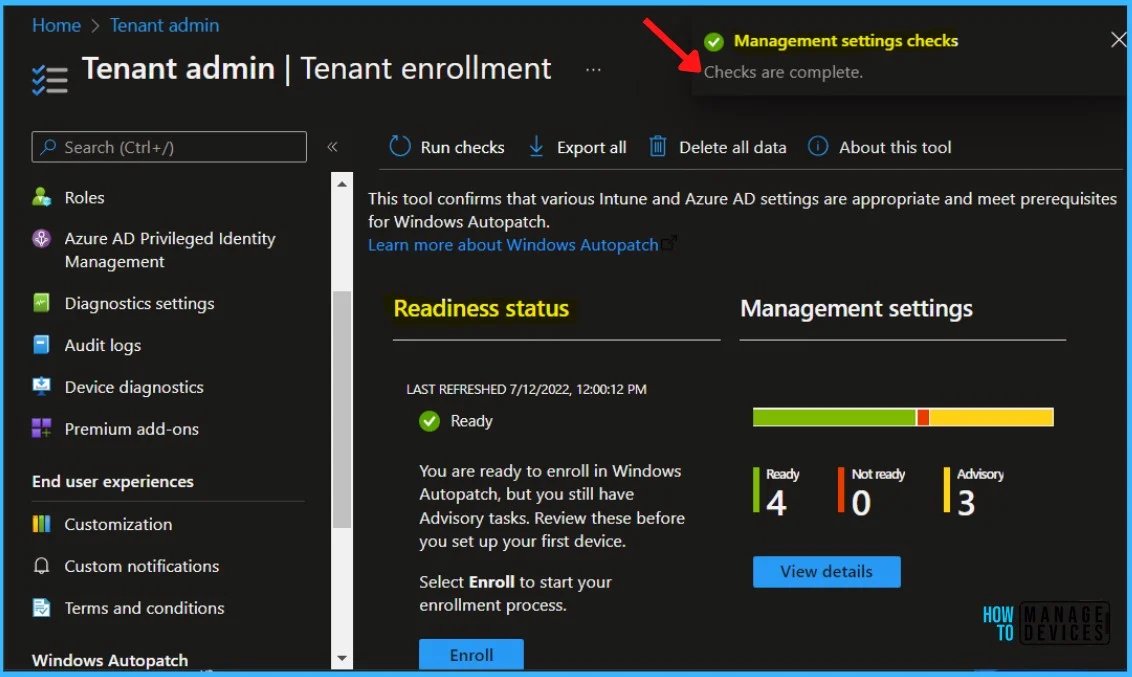Viewport: 1132px width, 677px height.
Task: Click the Advisory count 3
Action: [966, 503]
